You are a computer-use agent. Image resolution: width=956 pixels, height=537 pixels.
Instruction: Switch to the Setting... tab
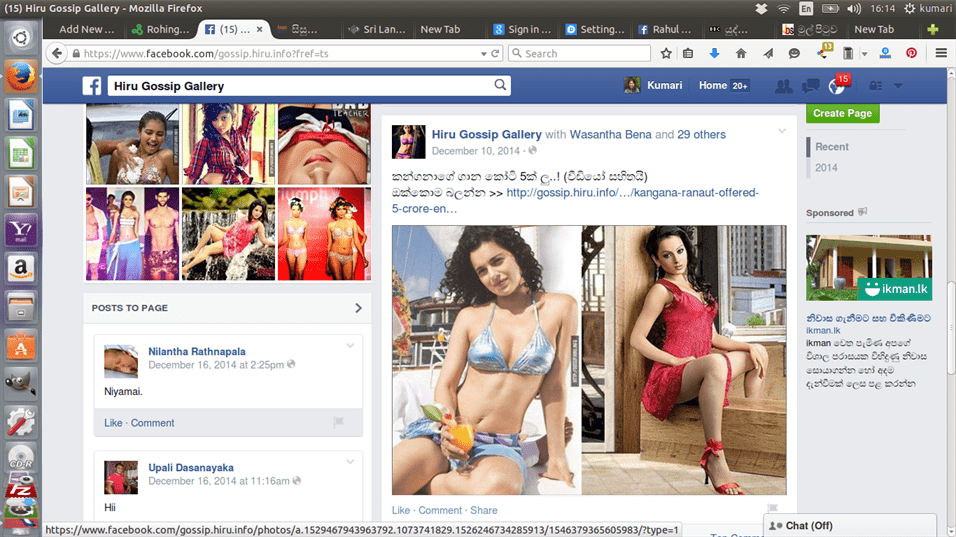[x=594, y=29]
